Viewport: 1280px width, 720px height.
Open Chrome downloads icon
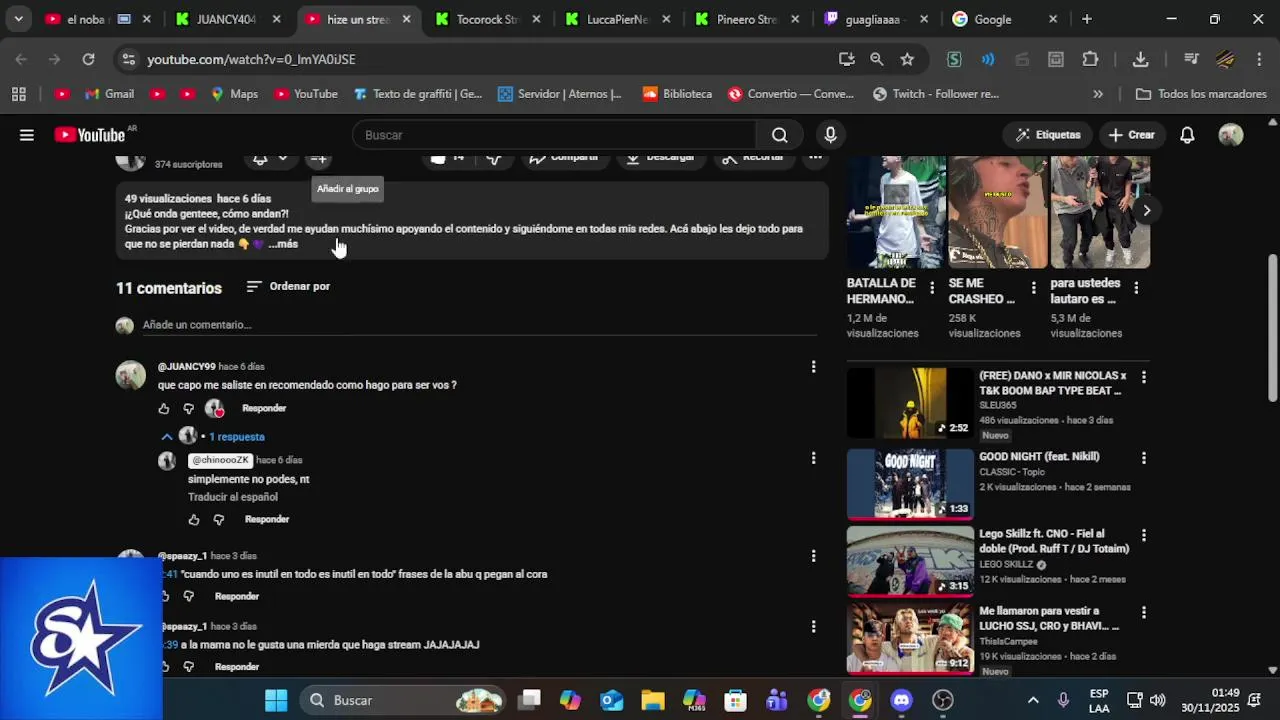[x=1140, y=59]
